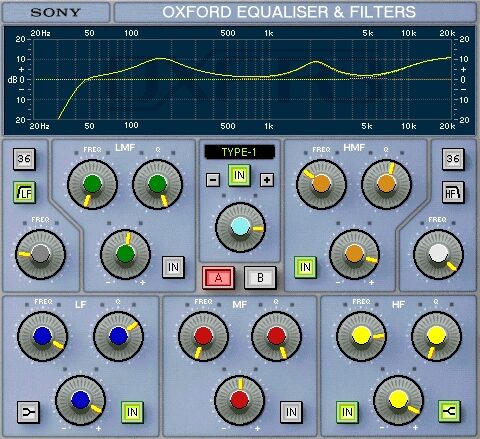Click the gray low-cut filter FREQ knob
This screenshot has width=480, height=439.
tap(40, 254)
